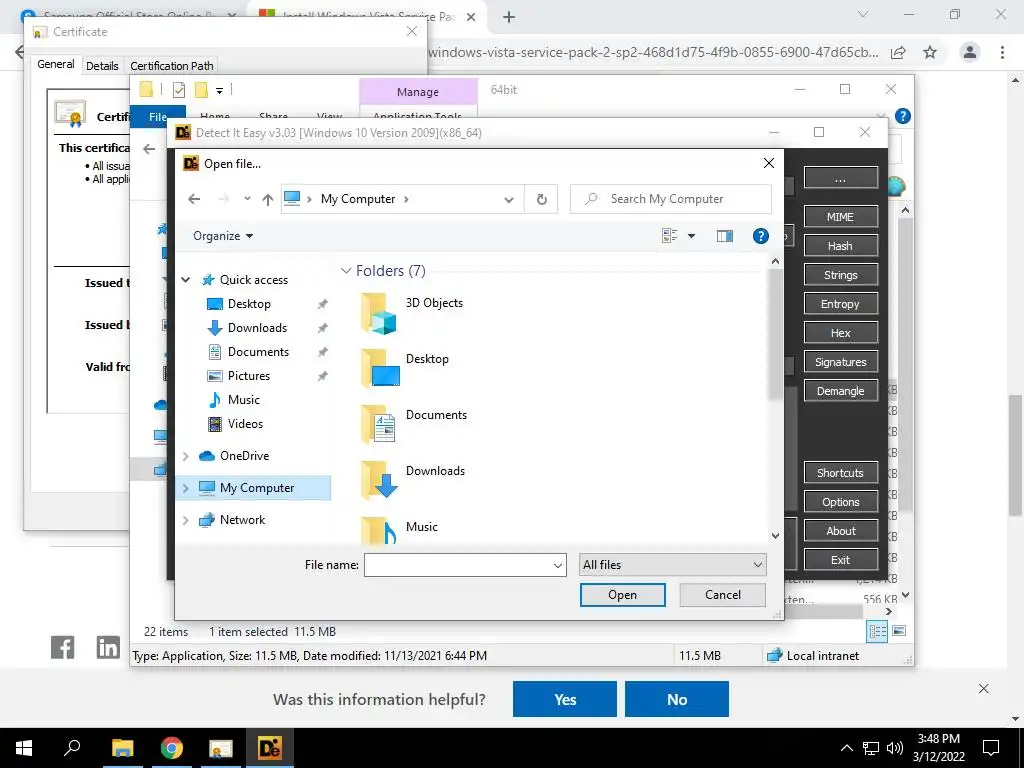The width and height of the screenshot is (1024, 768).
Task: Open the address bar previous locations dropdown
Action: [x=509, y=200]
